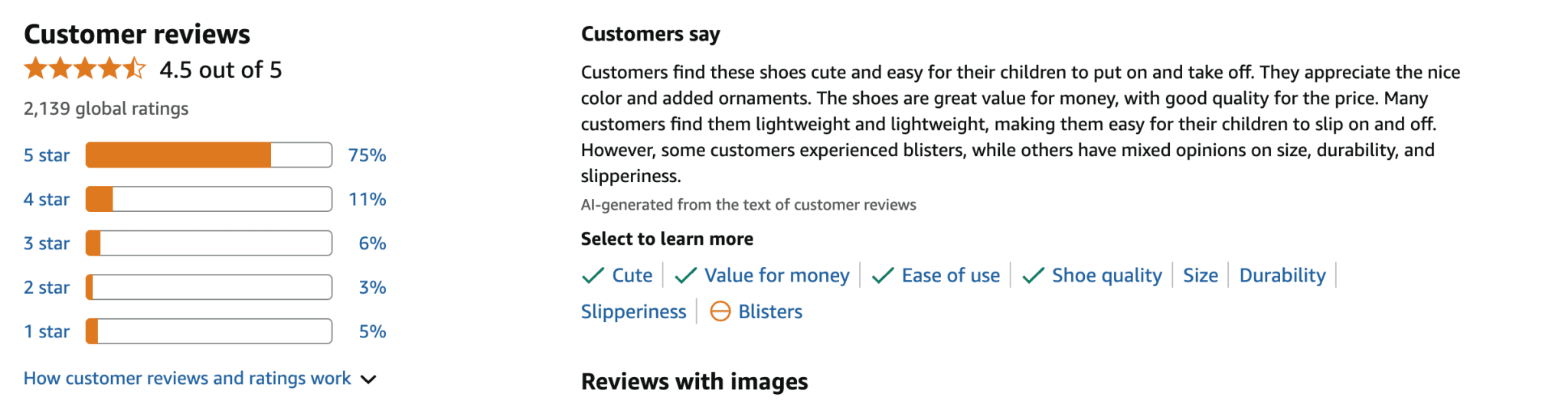Select the Slipperiness topic

pos(633,311)
